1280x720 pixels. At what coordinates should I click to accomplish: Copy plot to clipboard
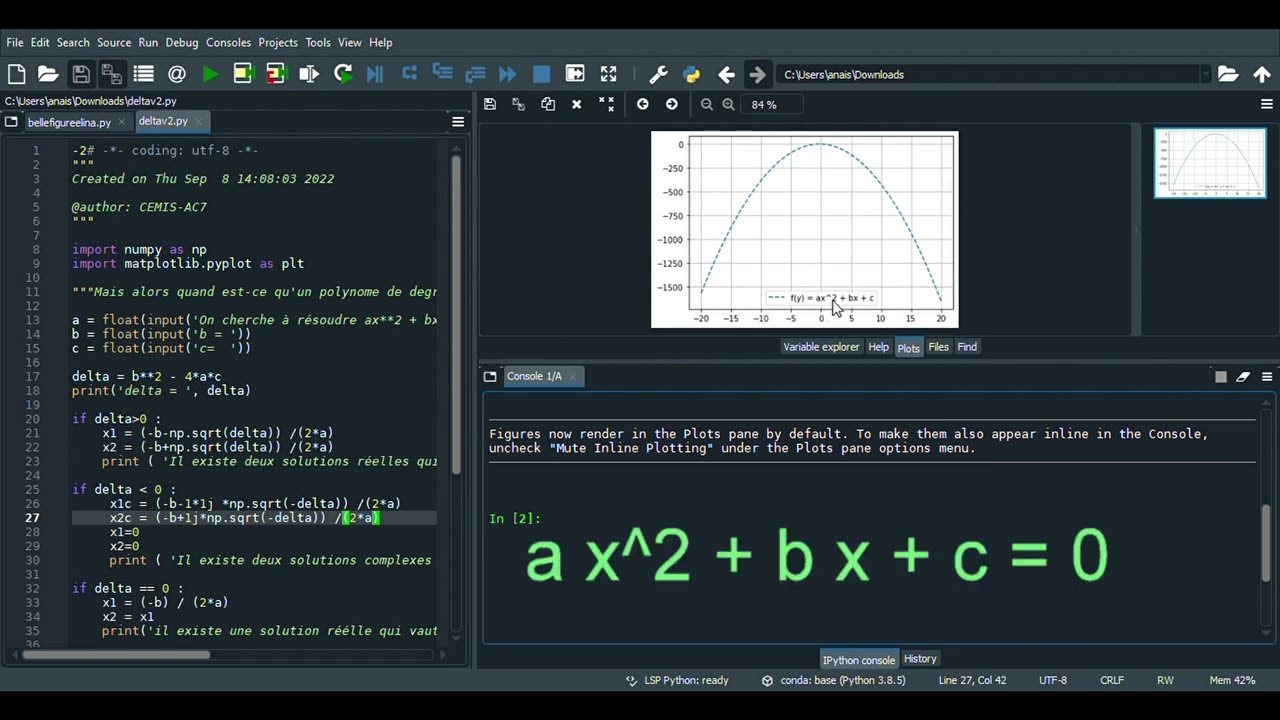click(548, 104)
